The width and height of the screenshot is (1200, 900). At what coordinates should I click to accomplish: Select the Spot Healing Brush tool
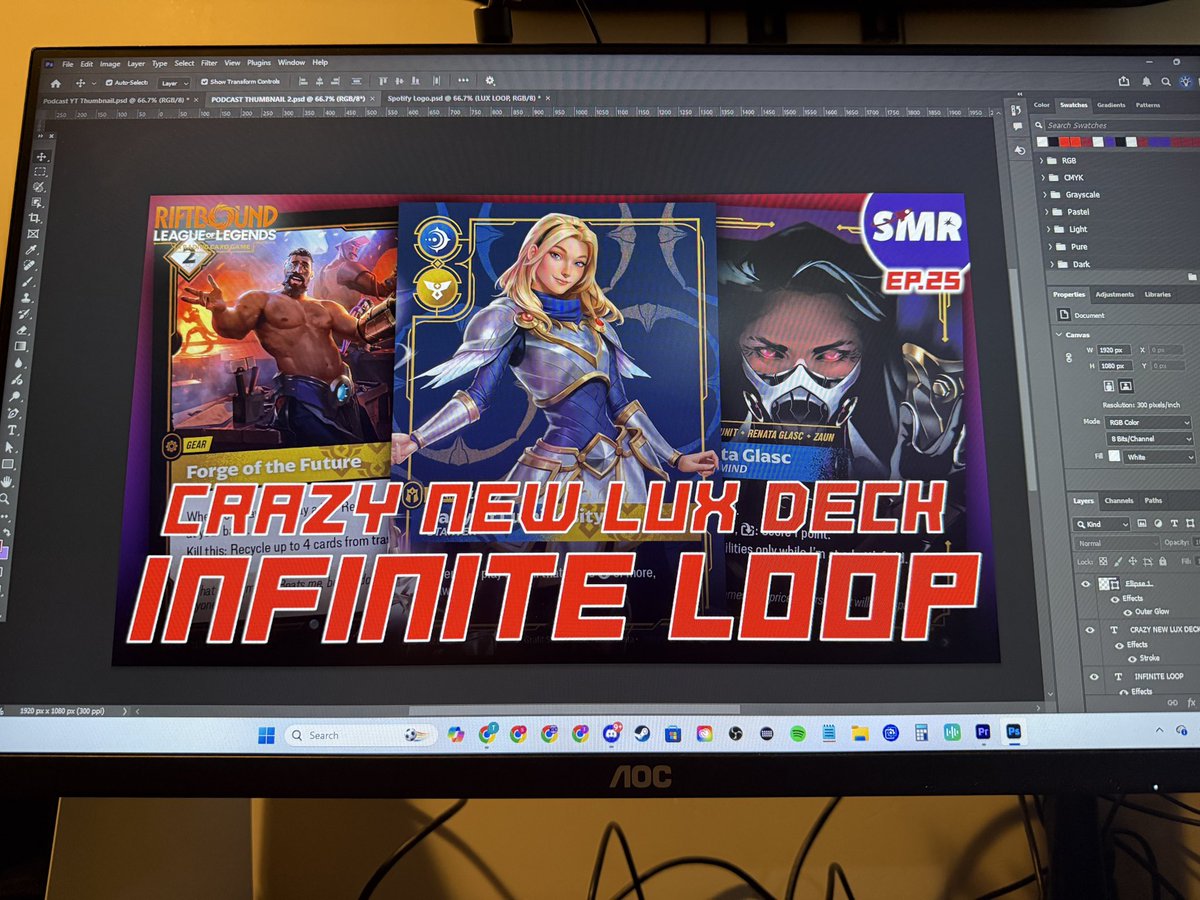(x=29, y=266)
